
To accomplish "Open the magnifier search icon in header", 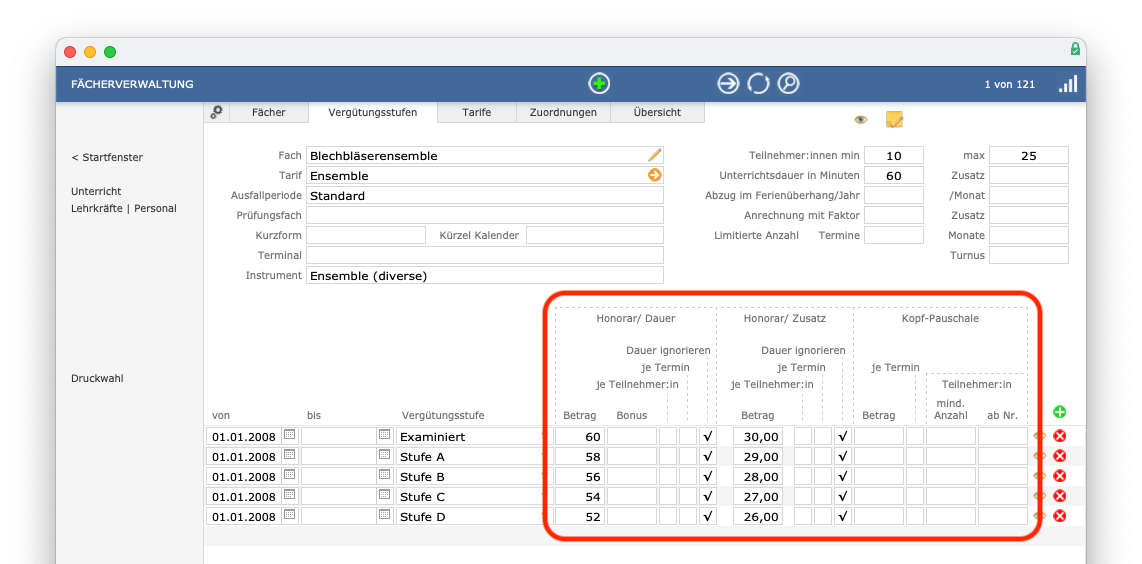I will pos(788,84).
